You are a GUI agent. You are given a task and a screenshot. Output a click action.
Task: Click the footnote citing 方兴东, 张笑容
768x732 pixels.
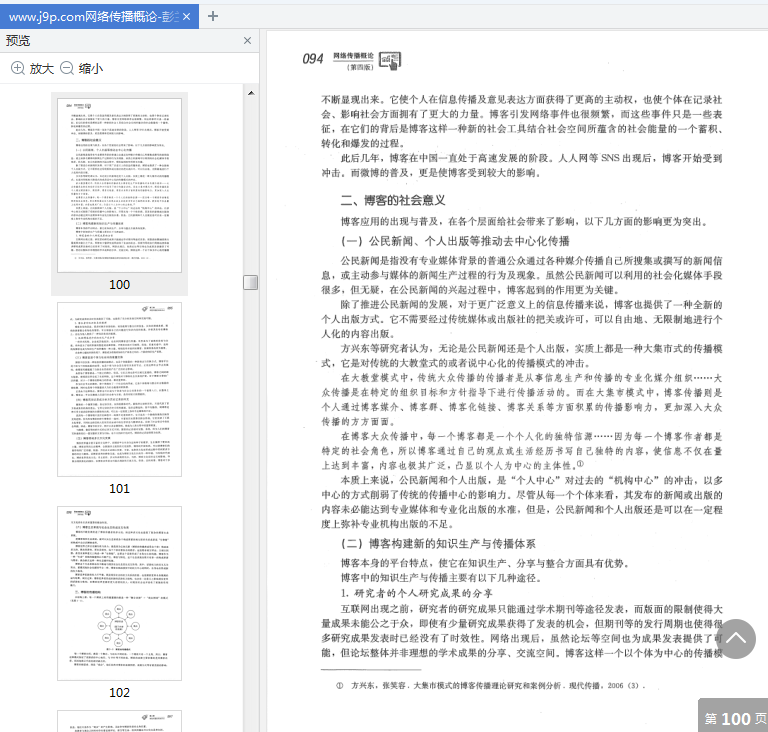click(491, 685)
